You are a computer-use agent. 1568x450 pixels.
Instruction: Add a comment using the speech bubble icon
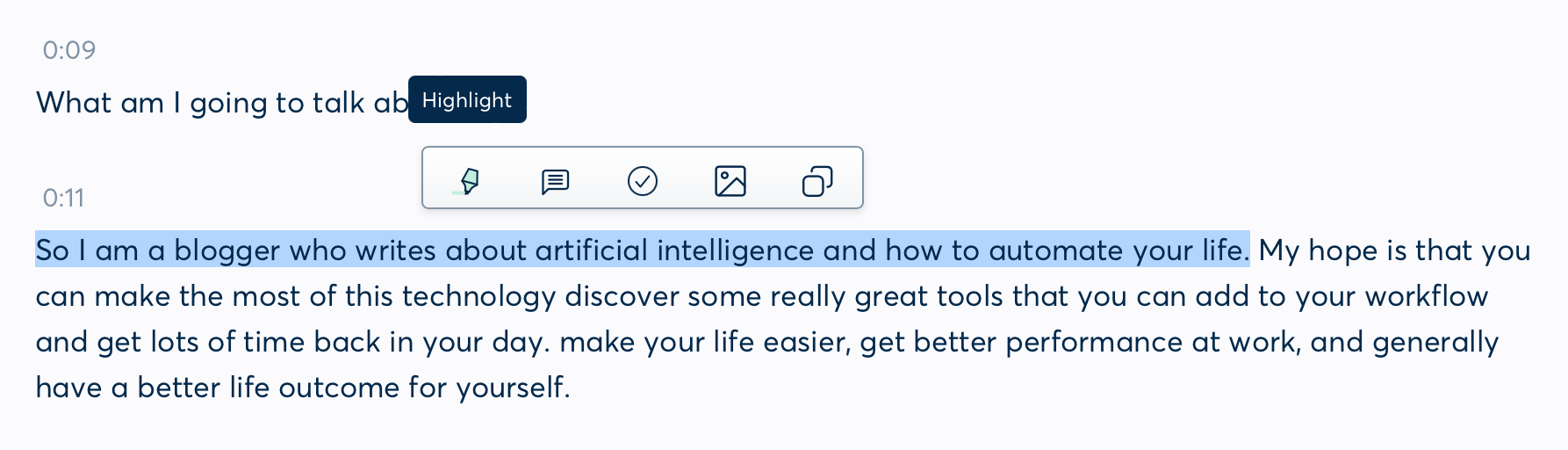click(x=555, y=182)
